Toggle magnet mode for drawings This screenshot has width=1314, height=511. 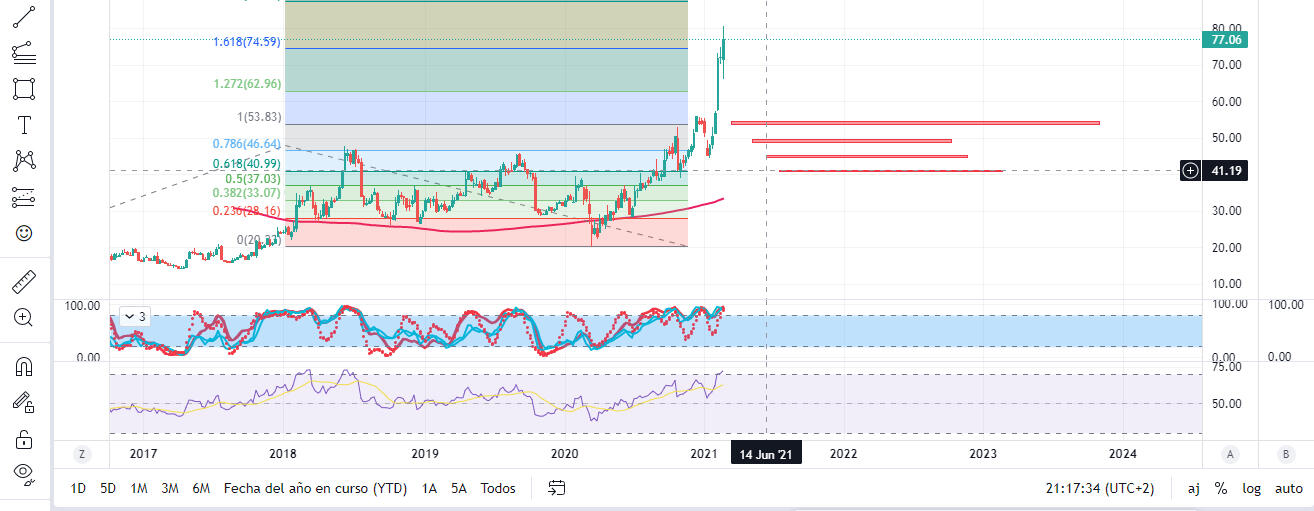click(23, 367)
